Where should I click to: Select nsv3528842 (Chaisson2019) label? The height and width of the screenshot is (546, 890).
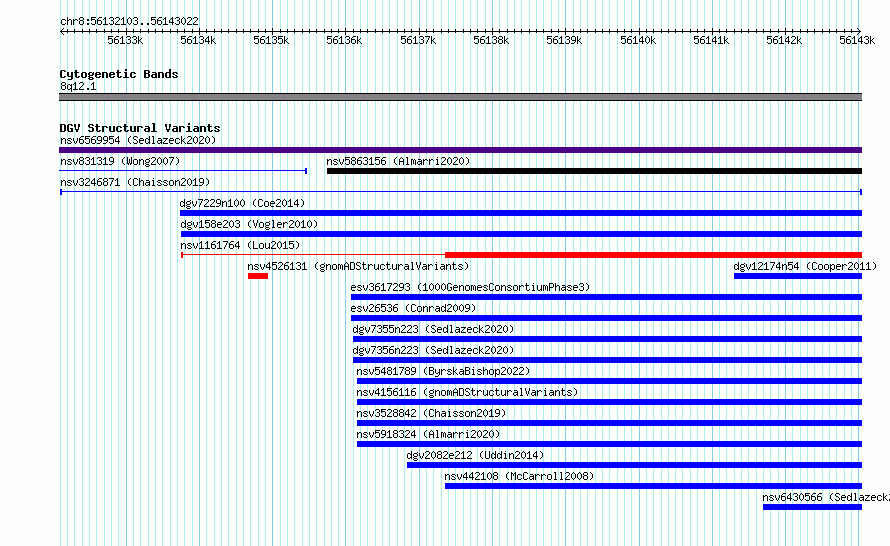[x=431, y=413]
